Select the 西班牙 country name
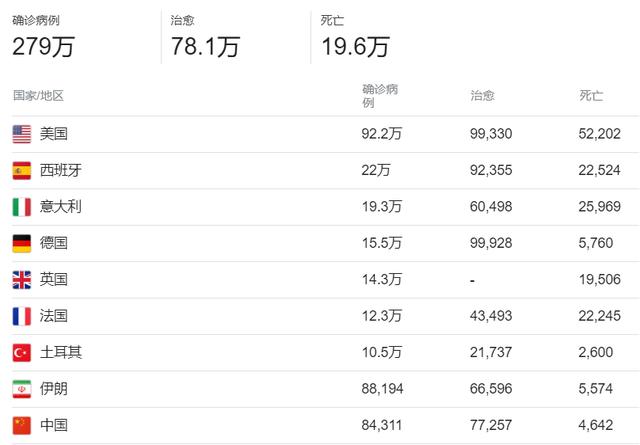Image resolution: width=640 pixels, height=445 pixels. [61, 170]
